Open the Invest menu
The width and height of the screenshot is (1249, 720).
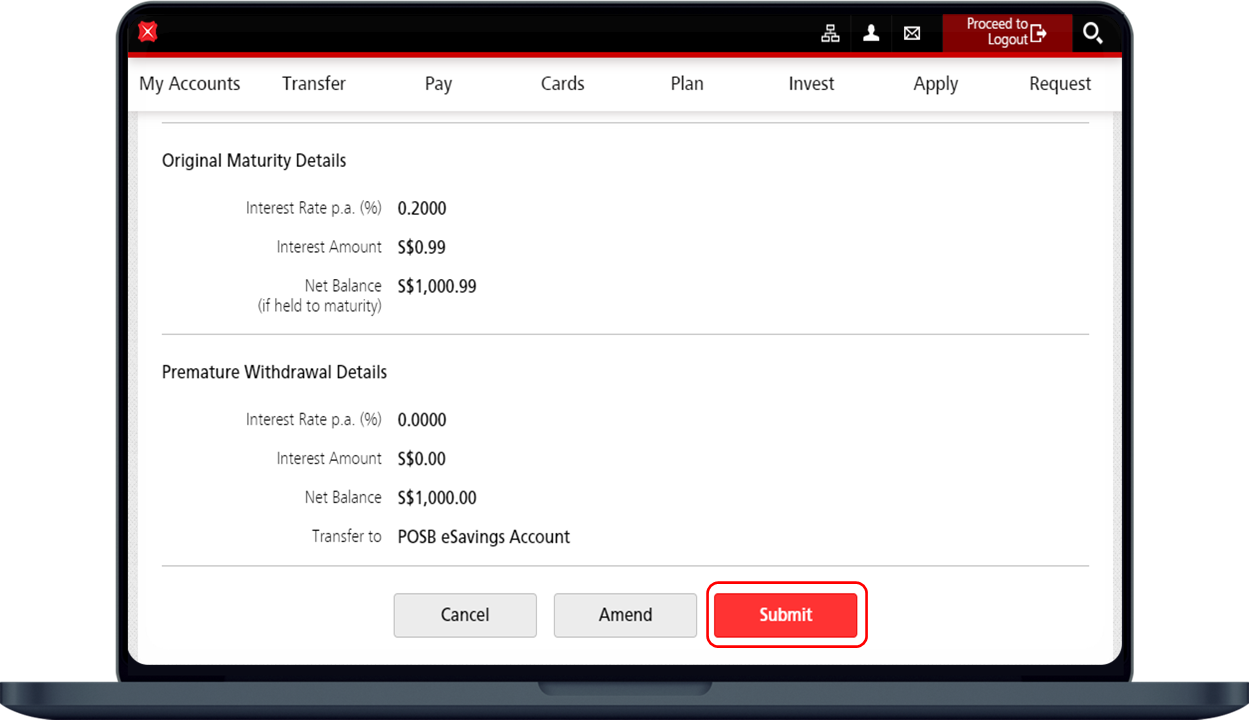pos(811,84)
